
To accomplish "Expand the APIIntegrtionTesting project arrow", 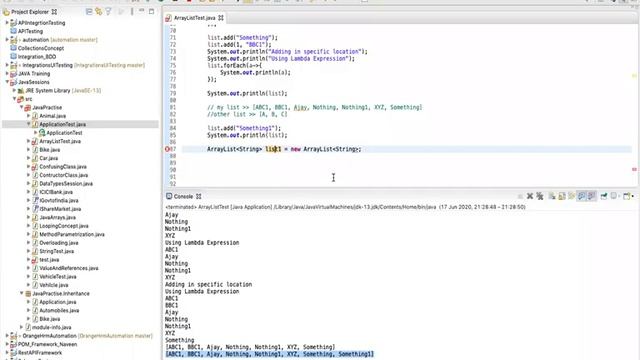I will (x=7, y=23).
